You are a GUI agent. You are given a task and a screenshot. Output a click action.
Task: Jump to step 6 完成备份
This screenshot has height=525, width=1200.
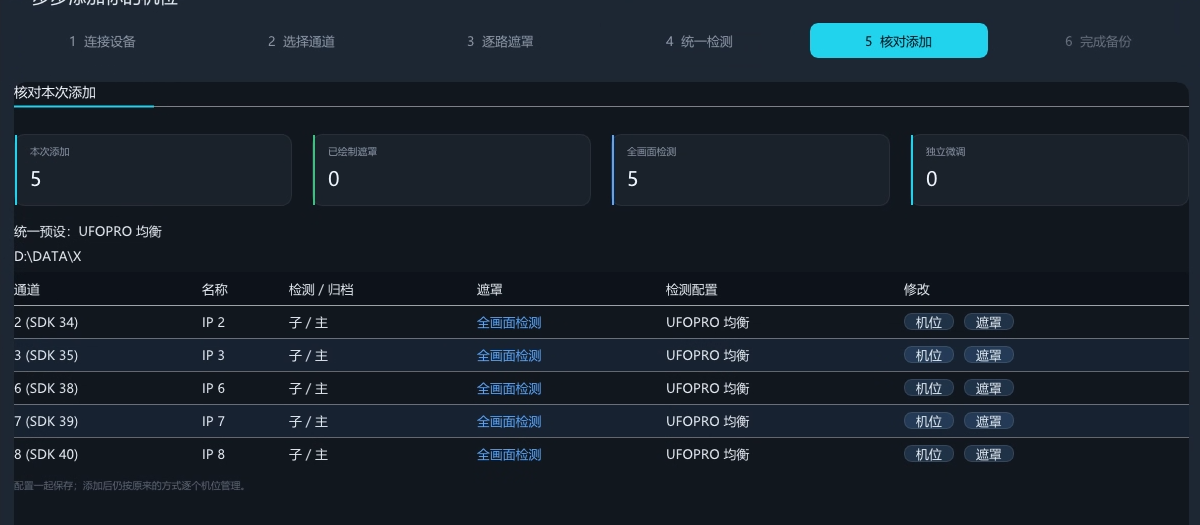tap(1098, 41)
